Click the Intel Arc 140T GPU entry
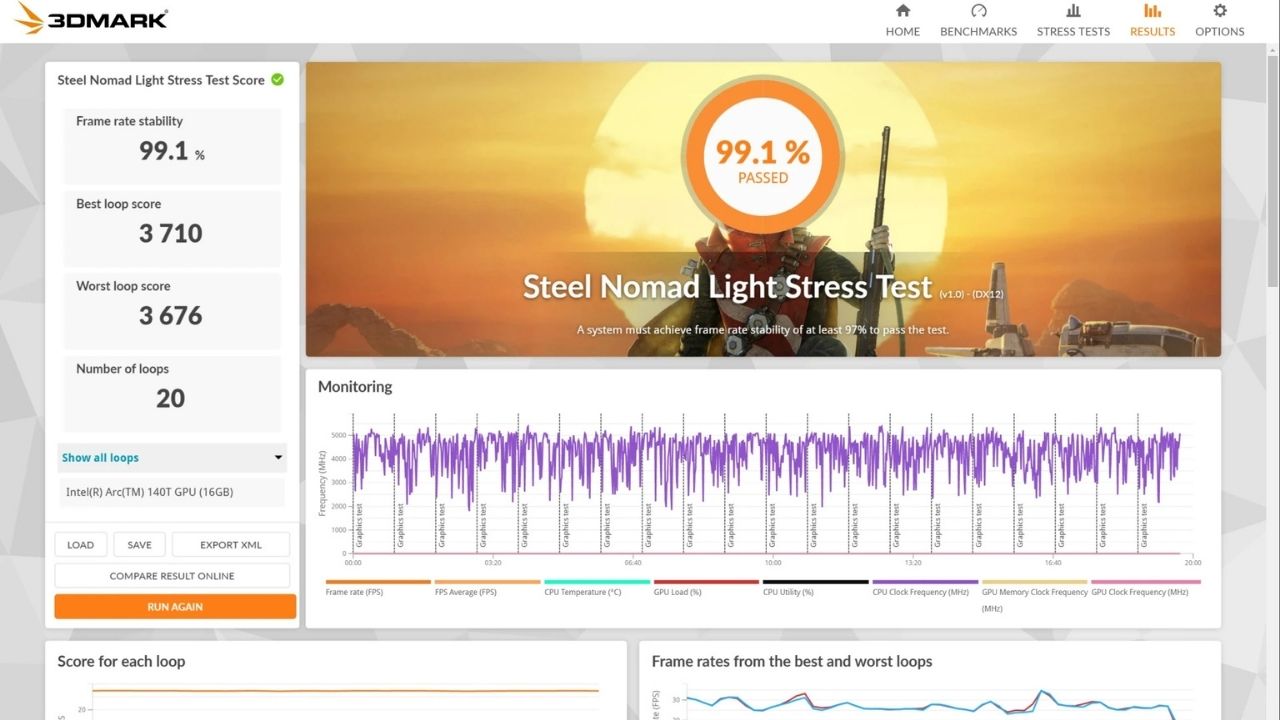The height and width of the screenshot is (720, 1280). pos(170,492)
